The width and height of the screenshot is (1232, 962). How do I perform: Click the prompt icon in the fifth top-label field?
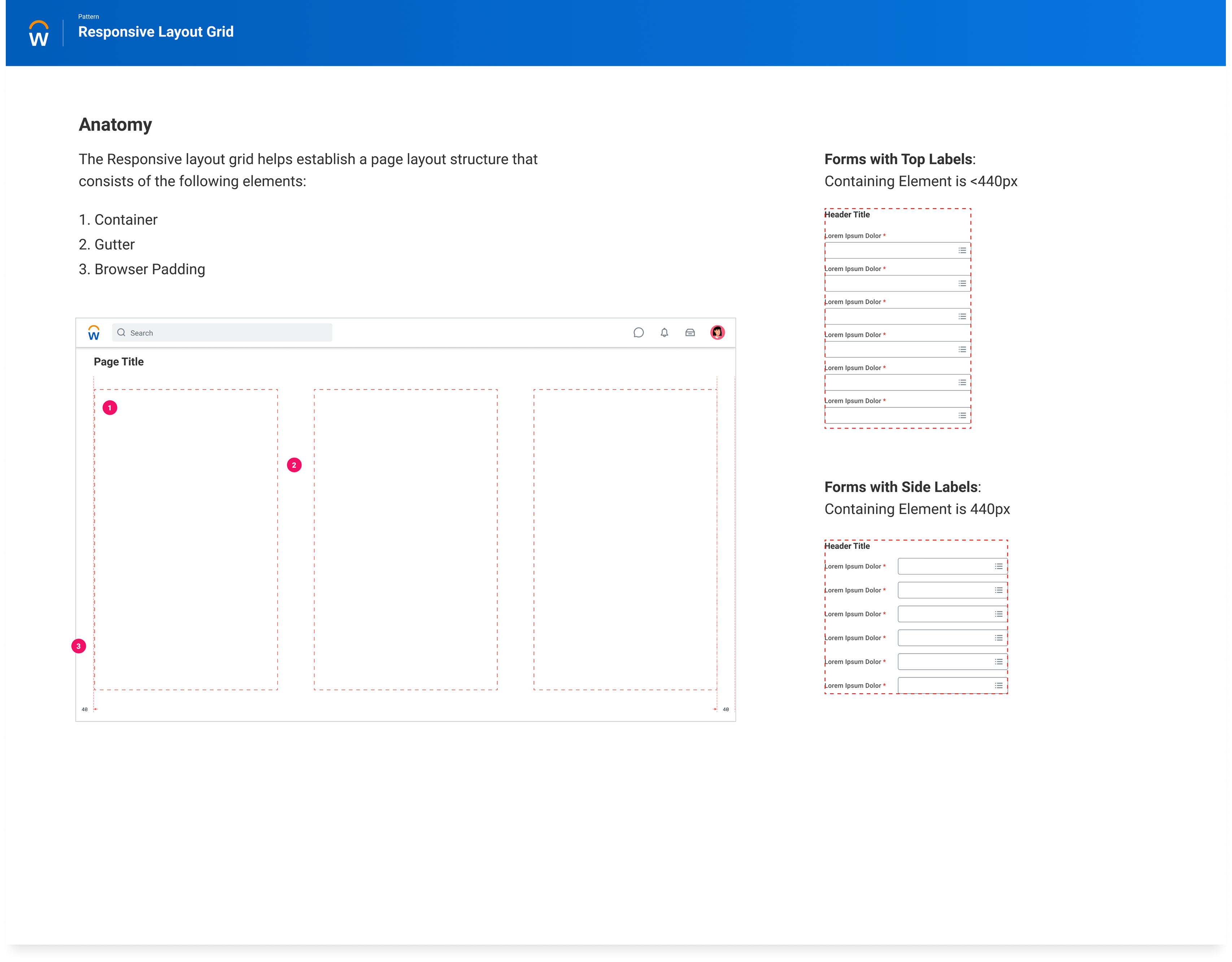point(962,382)
